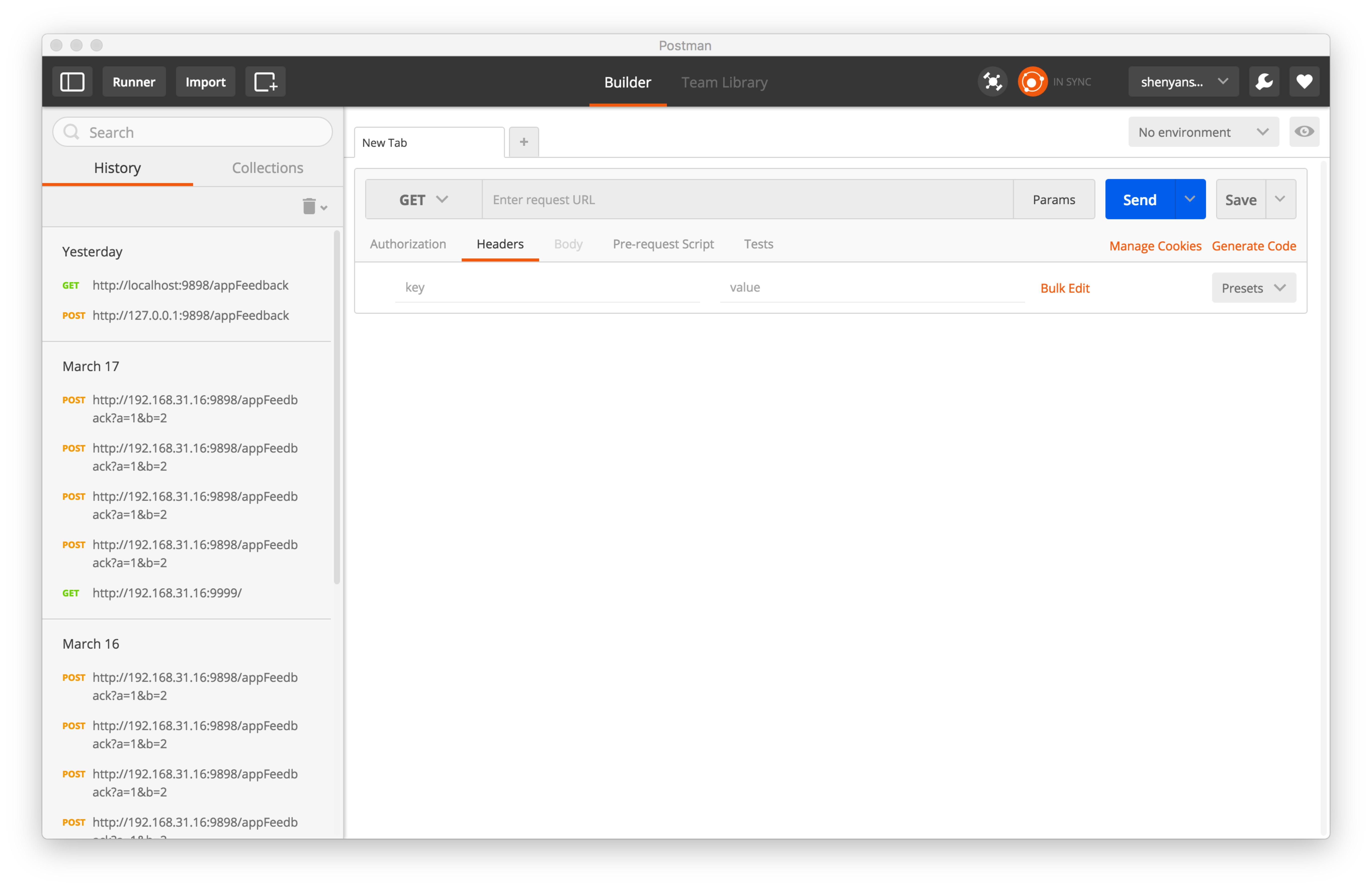Screen dimensions: 1372x889
Task: Click the interceptor satellite icon
Action: (x=992, y=82)
